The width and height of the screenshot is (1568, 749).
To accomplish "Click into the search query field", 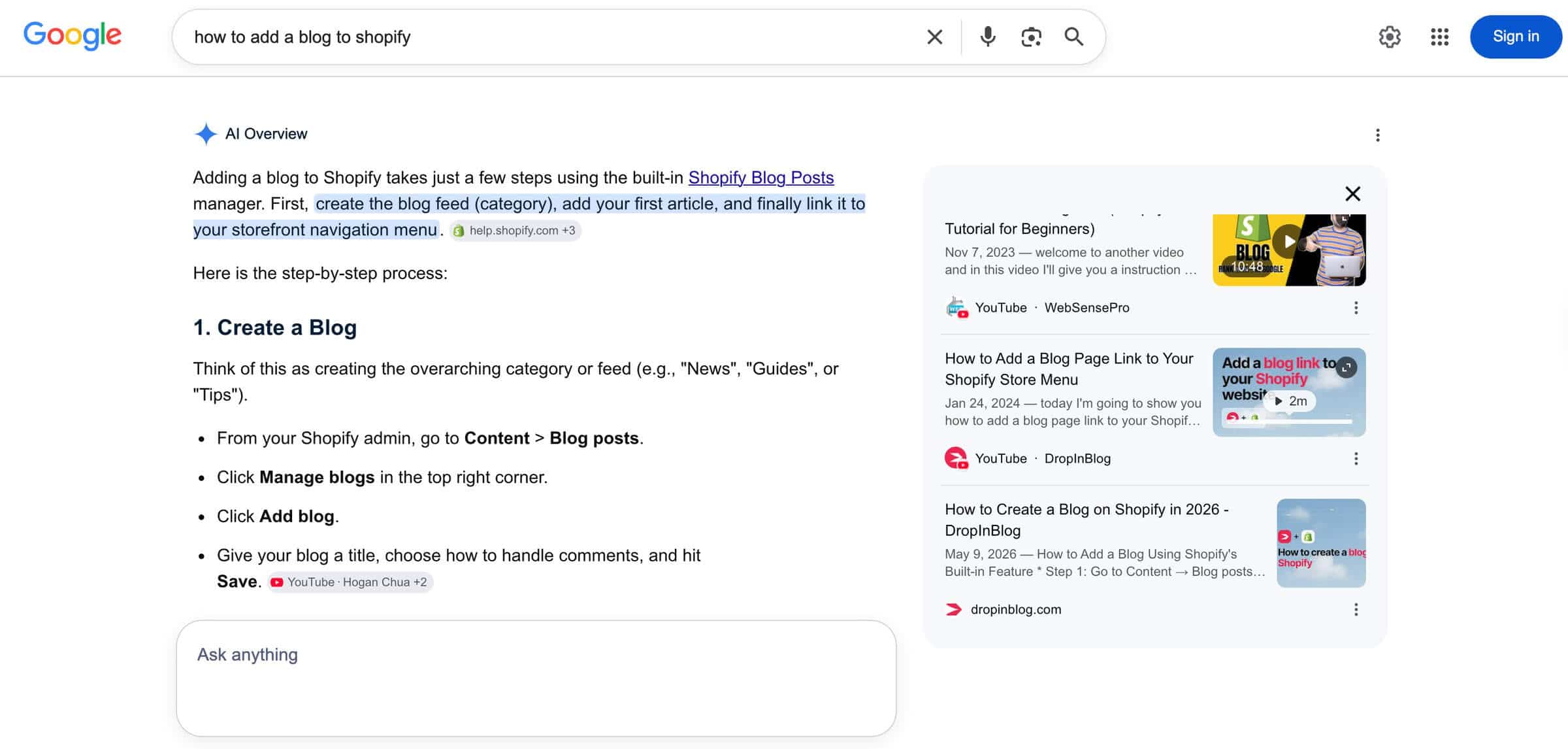I will pos(549,37).
